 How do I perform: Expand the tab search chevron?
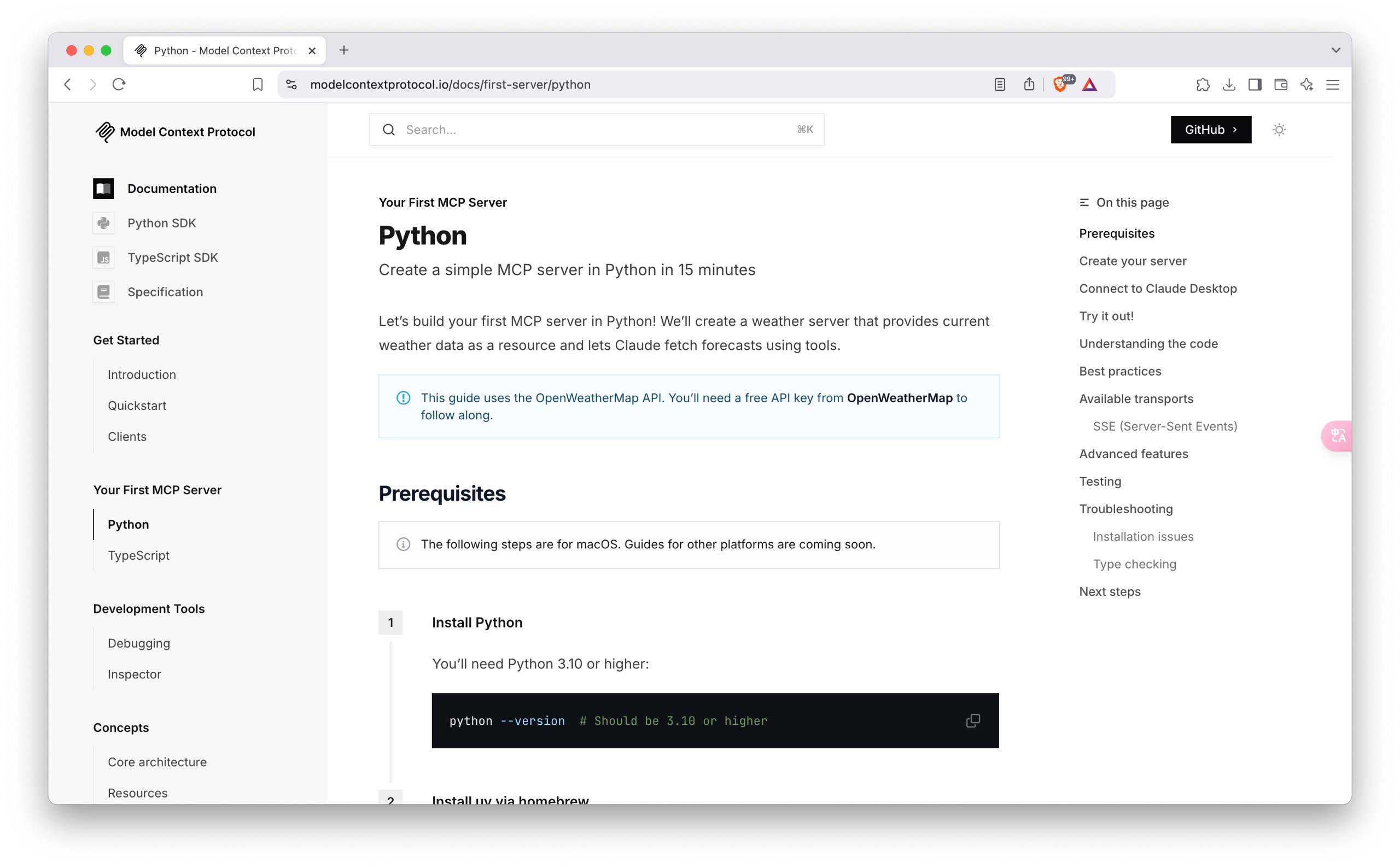1335,50
